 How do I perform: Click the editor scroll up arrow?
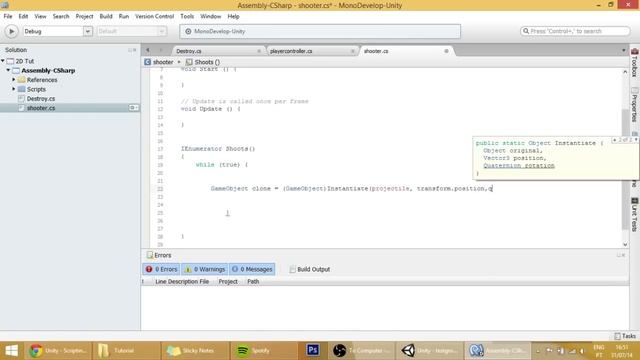click(625, 72)
